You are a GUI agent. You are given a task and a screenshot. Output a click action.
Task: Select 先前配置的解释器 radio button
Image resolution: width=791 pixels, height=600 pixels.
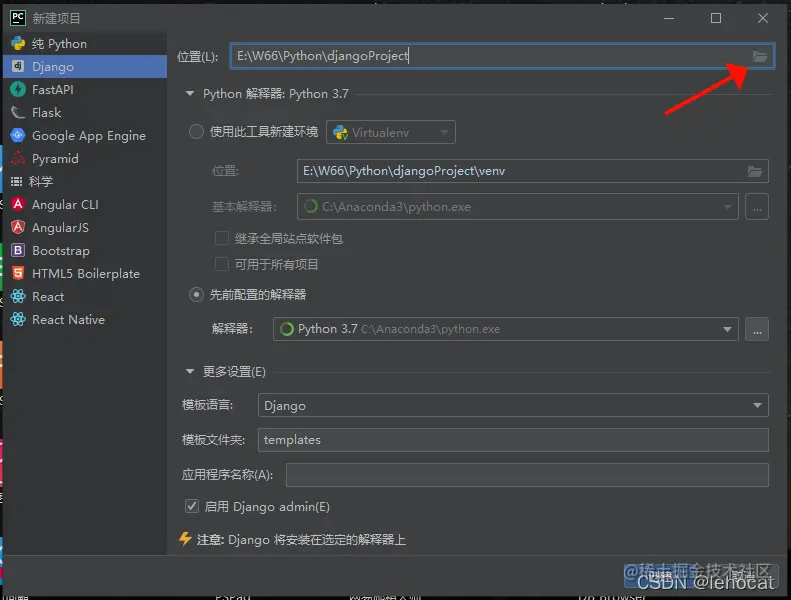pyautogui.click(x=196, y=294)
